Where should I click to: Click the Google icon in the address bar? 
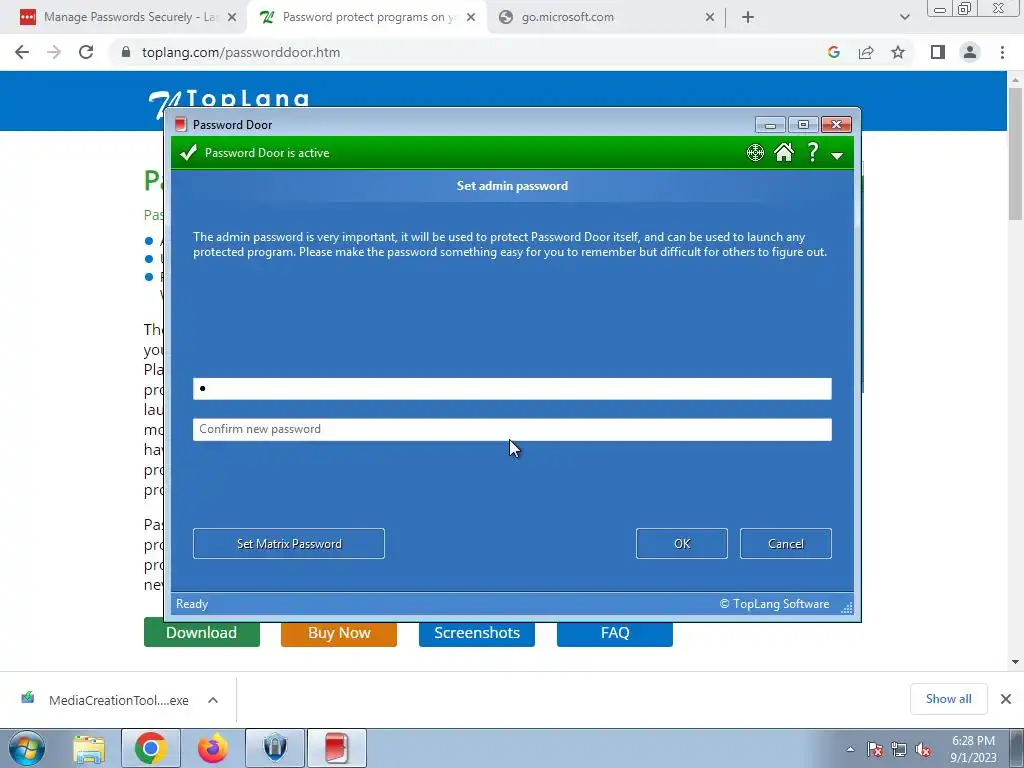(833, 52)
